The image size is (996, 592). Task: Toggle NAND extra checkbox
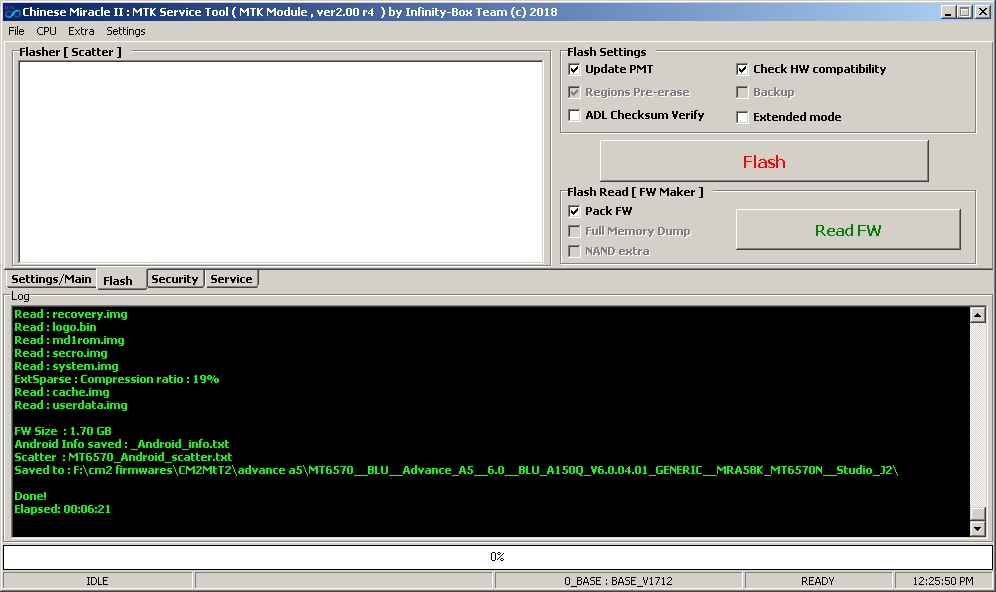click(x=574, y=252)
